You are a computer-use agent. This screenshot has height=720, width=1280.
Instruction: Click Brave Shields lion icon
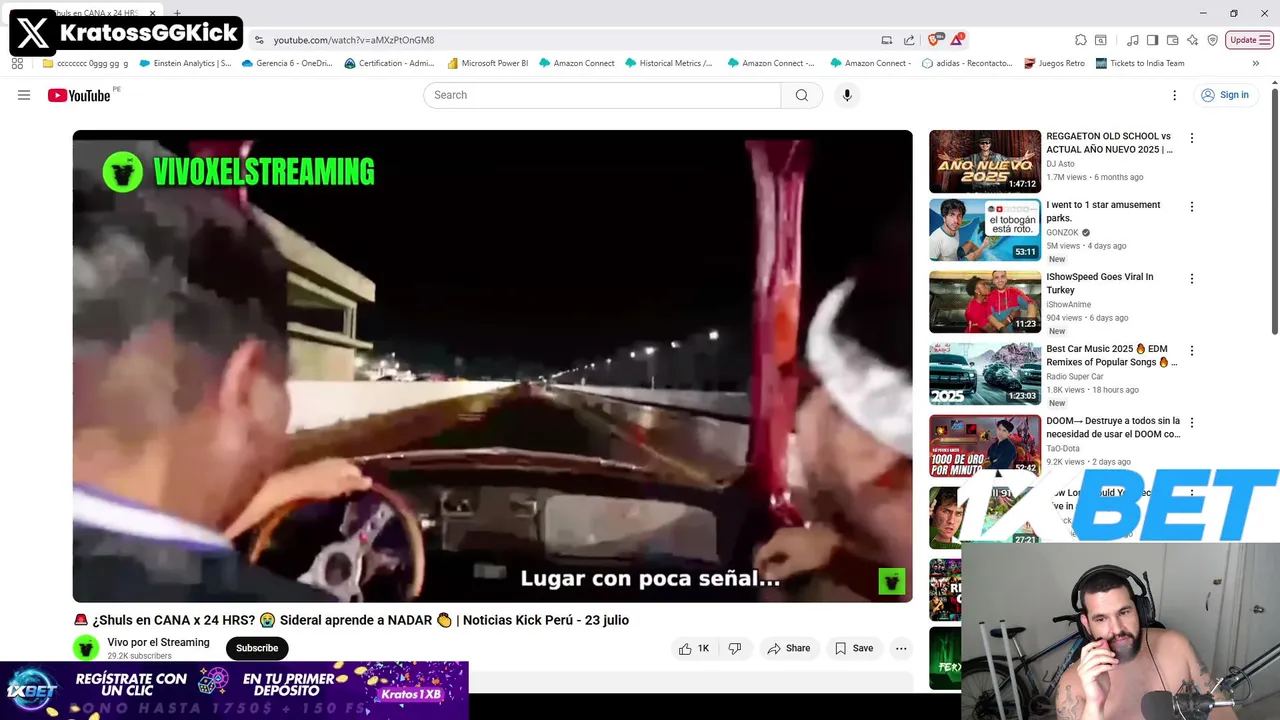934,40
